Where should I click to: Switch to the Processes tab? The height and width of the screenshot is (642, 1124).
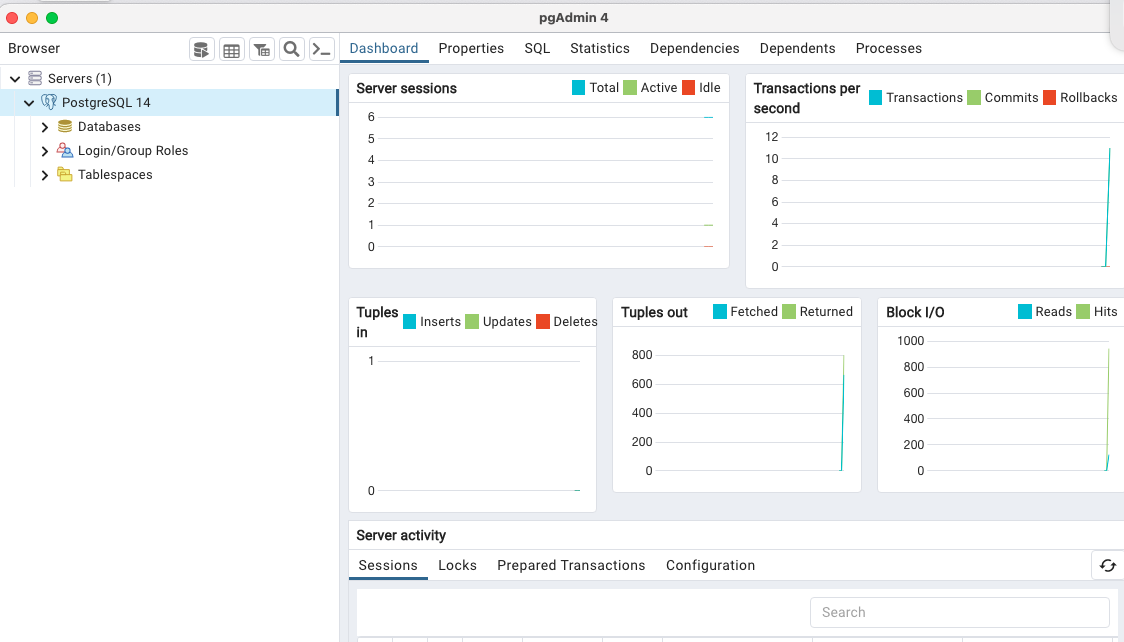point(888,48)
